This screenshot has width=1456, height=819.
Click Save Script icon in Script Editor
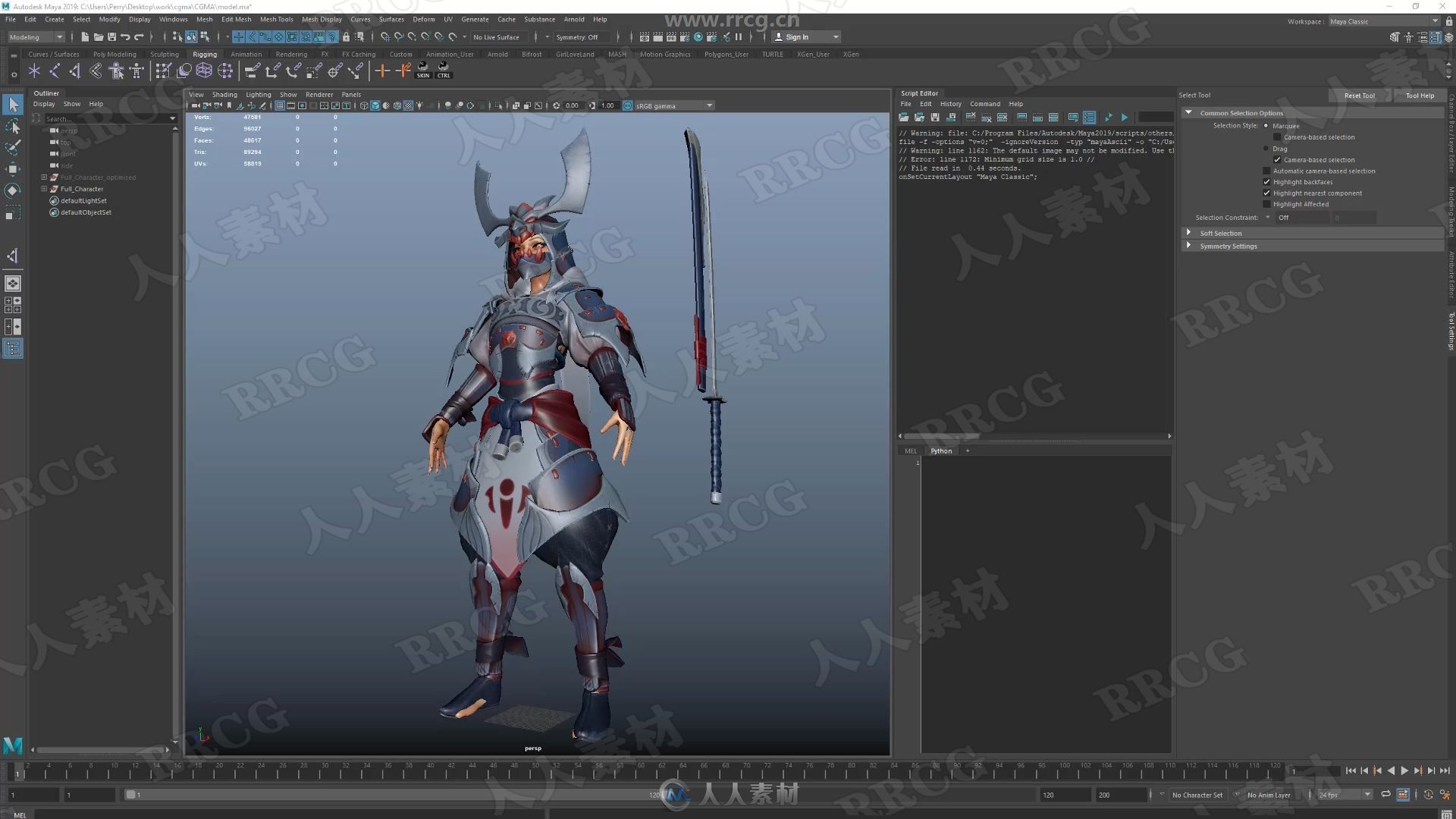tap(935, 118)
